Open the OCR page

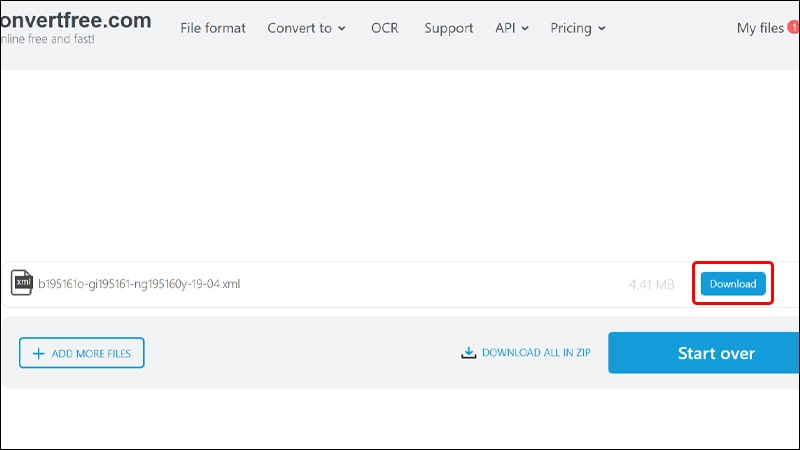click(x=385, y=28)
